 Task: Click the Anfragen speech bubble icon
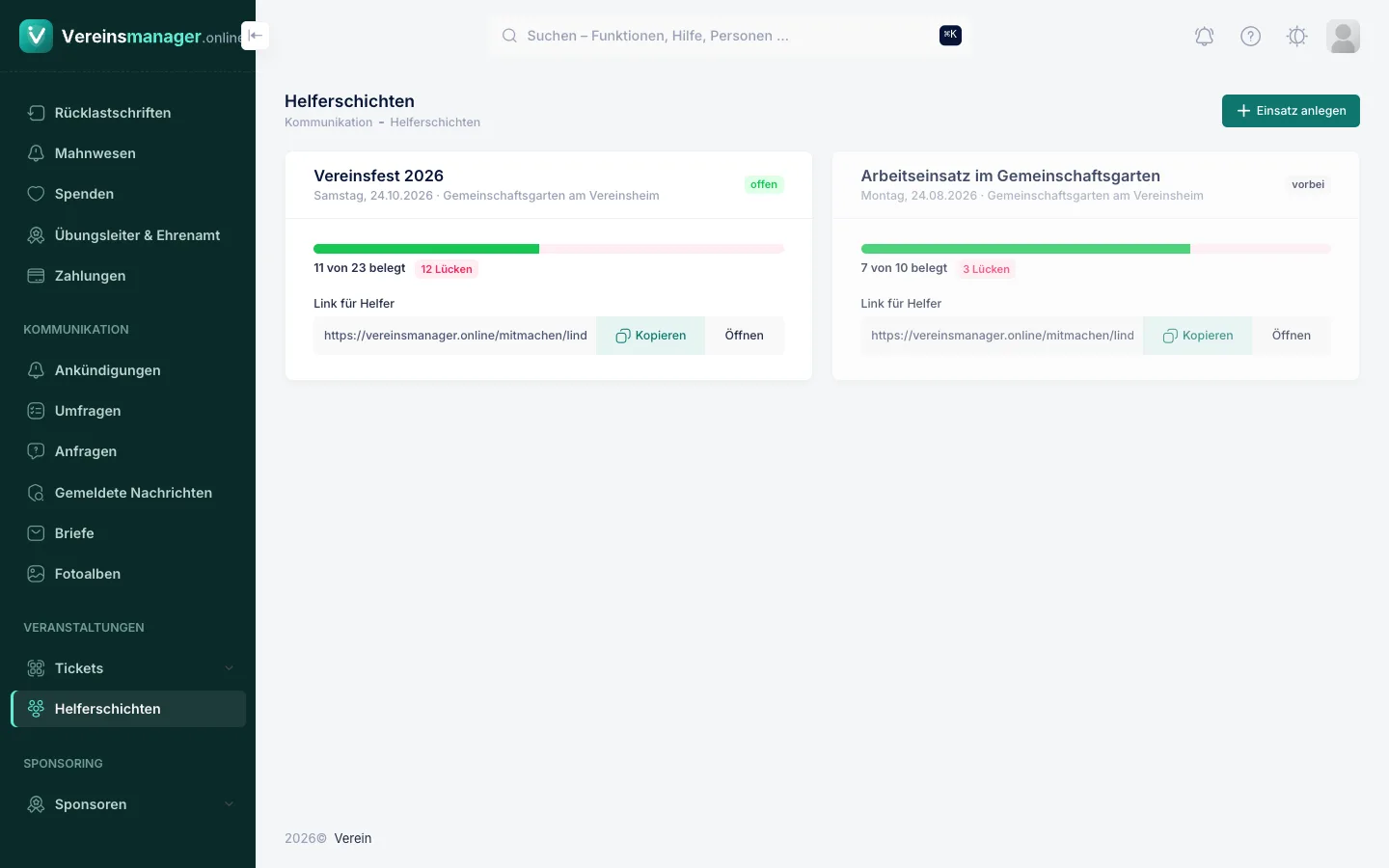(x=36, y=451)
